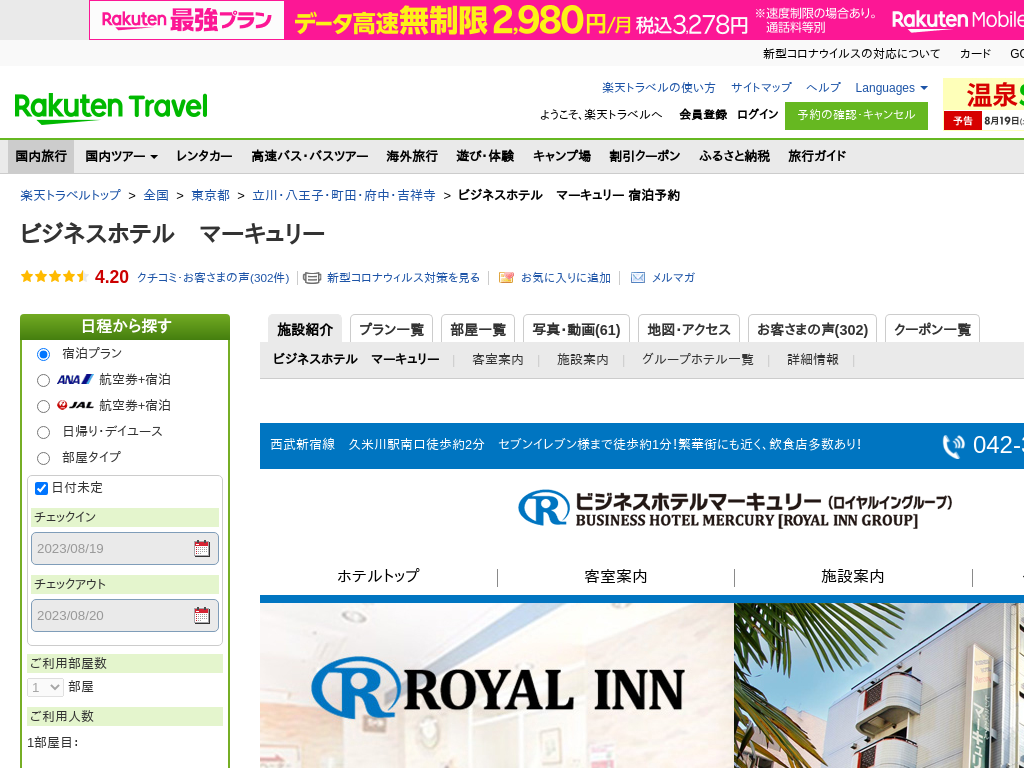Click the 会員登録 link
This screenshot has height=768, width=1024.
703,115
